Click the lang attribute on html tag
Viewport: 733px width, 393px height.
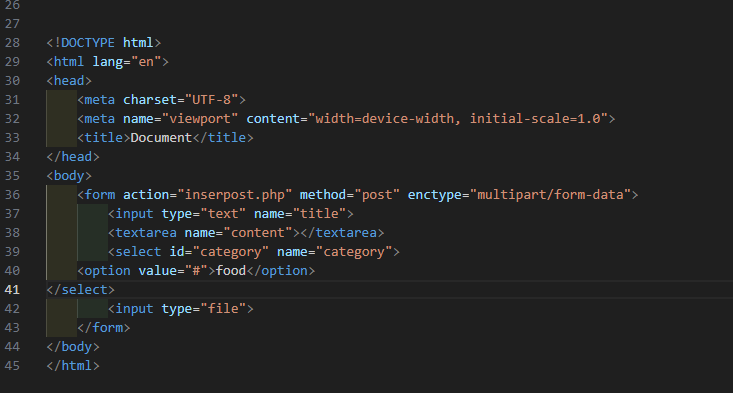[108, 62]
